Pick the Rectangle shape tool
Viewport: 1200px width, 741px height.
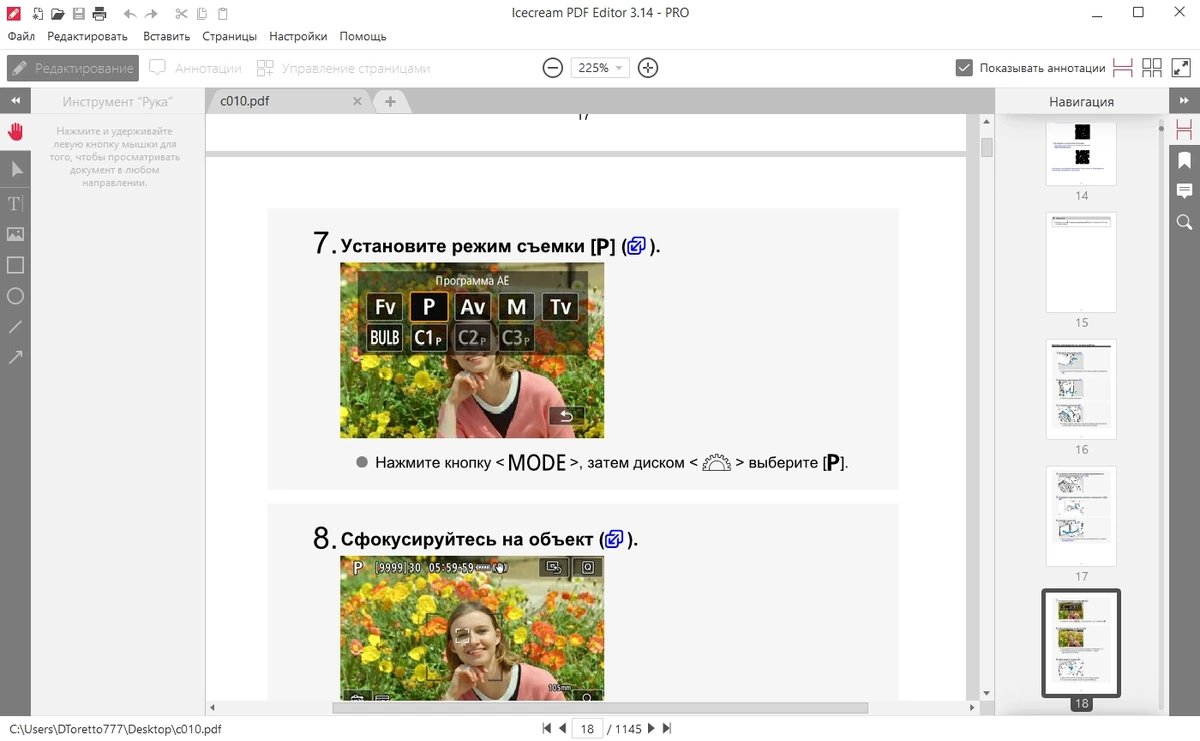point(15,265)
